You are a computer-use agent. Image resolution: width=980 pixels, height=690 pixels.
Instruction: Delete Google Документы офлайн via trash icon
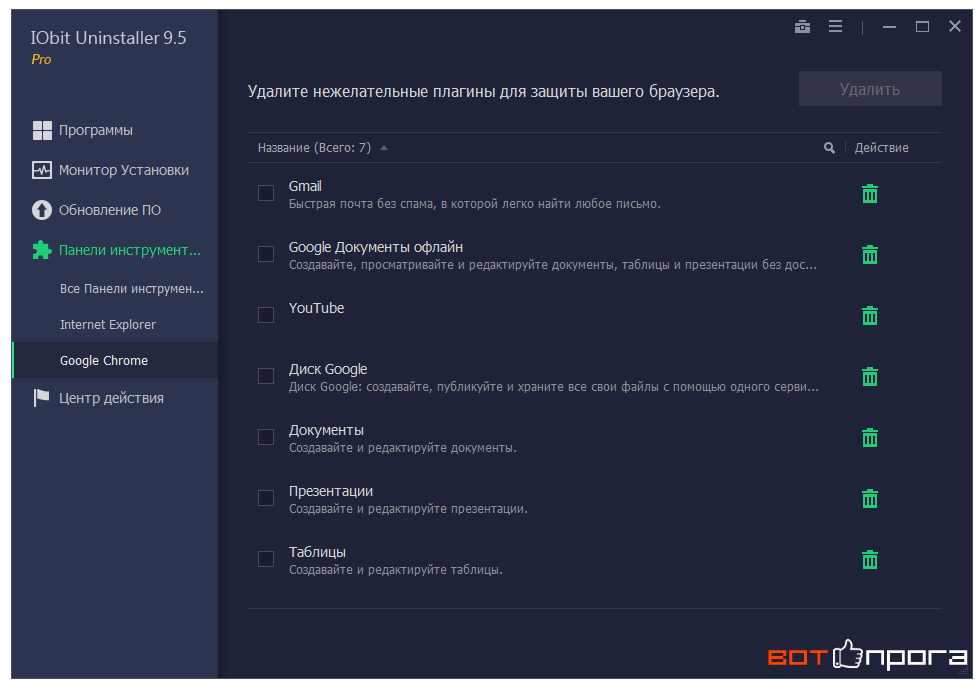click(869, 254)
